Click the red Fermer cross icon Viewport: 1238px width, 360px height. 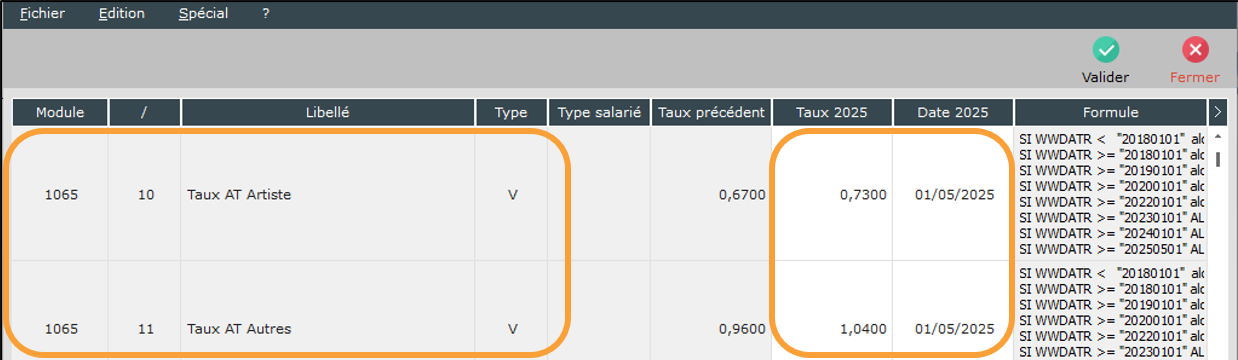[x=1195, y=50]
